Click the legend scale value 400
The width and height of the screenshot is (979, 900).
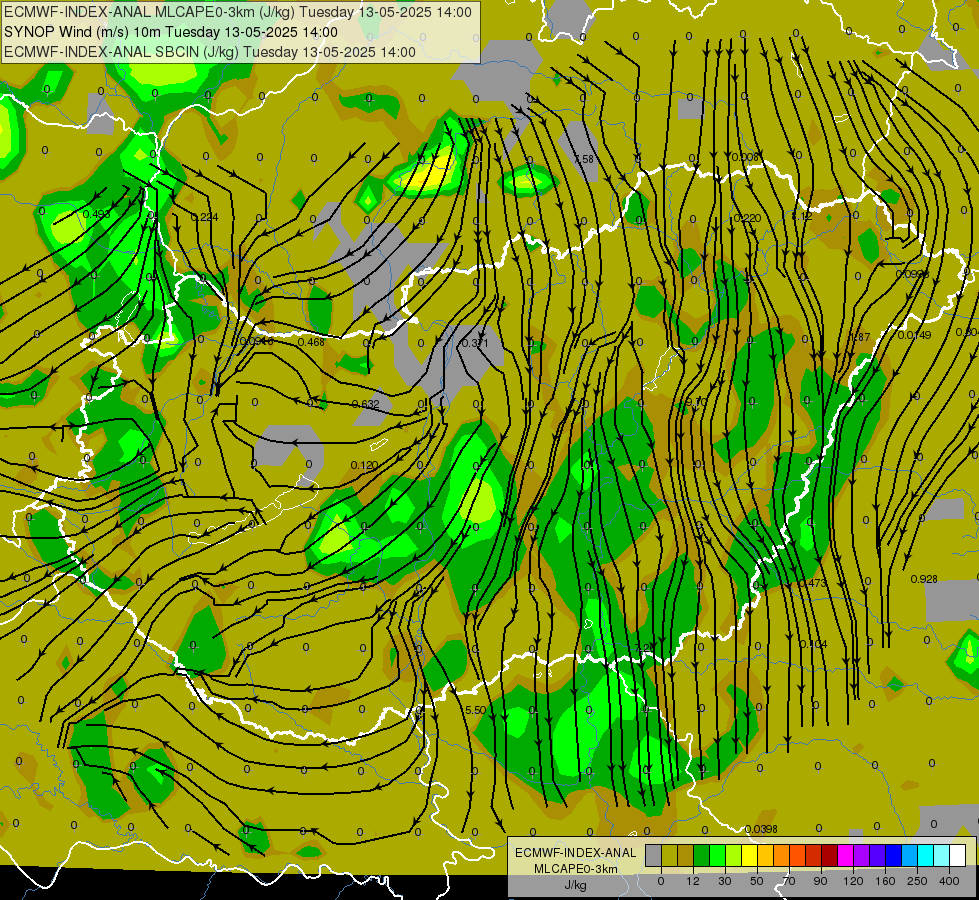click(x=949, y=881)
